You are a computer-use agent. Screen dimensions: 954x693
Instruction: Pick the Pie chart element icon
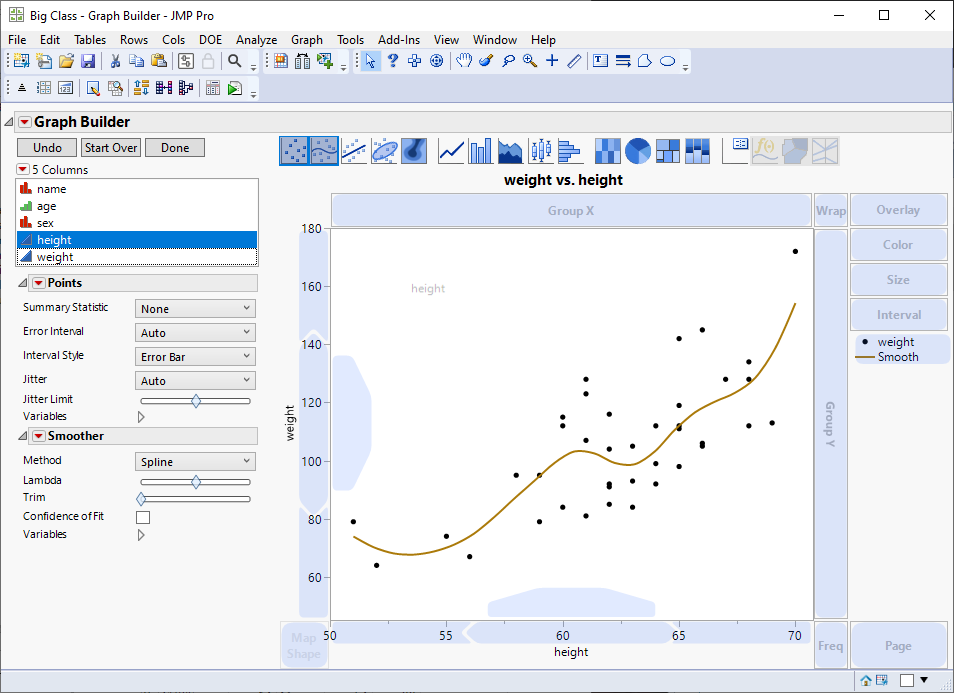[x=637, y=150]
